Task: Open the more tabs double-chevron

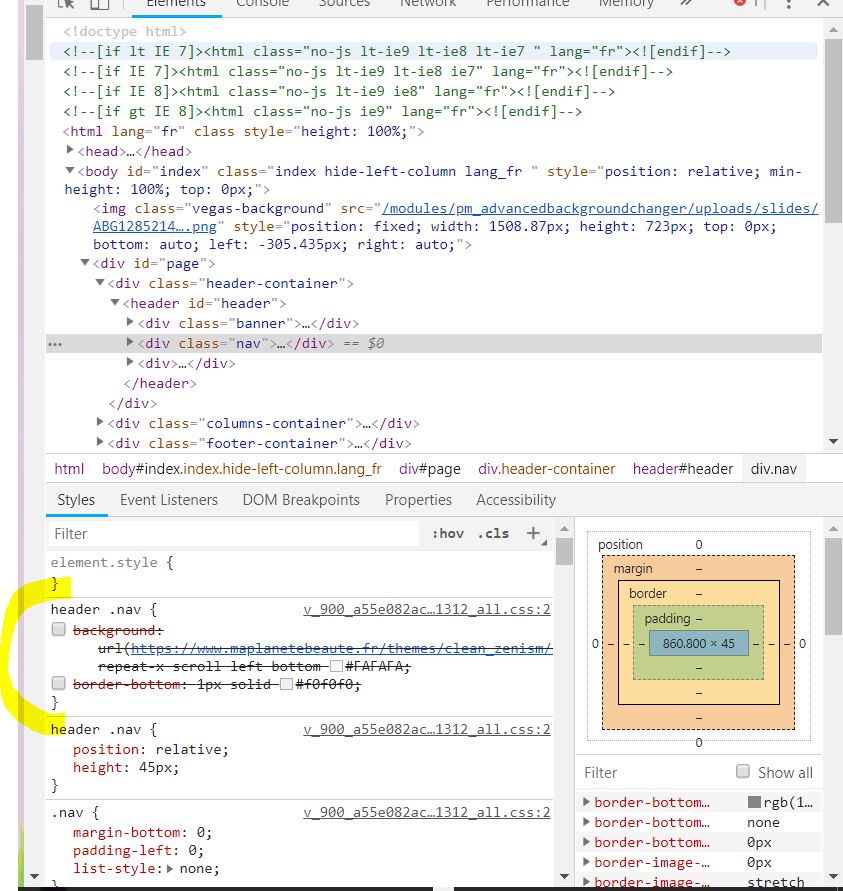Action: 686,3
